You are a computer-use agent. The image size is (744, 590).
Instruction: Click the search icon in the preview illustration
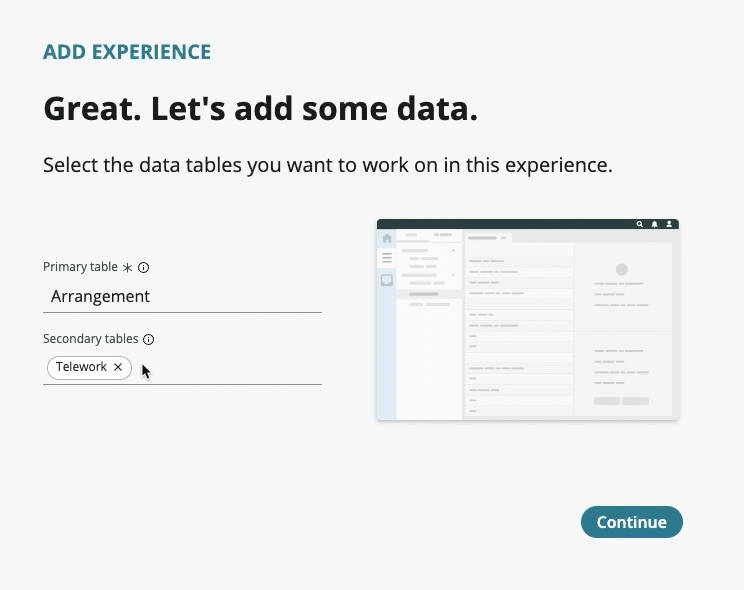point(640,225)
